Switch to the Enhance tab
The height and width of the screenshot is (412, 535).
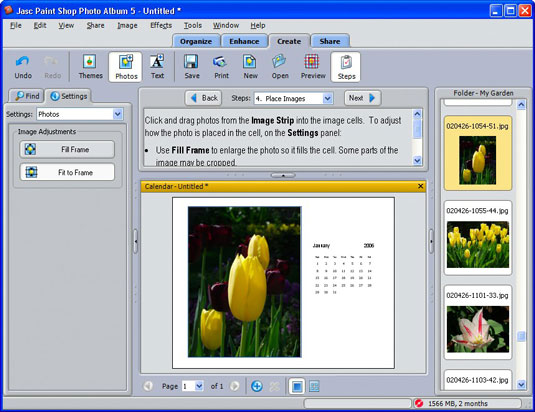point(244,41)
